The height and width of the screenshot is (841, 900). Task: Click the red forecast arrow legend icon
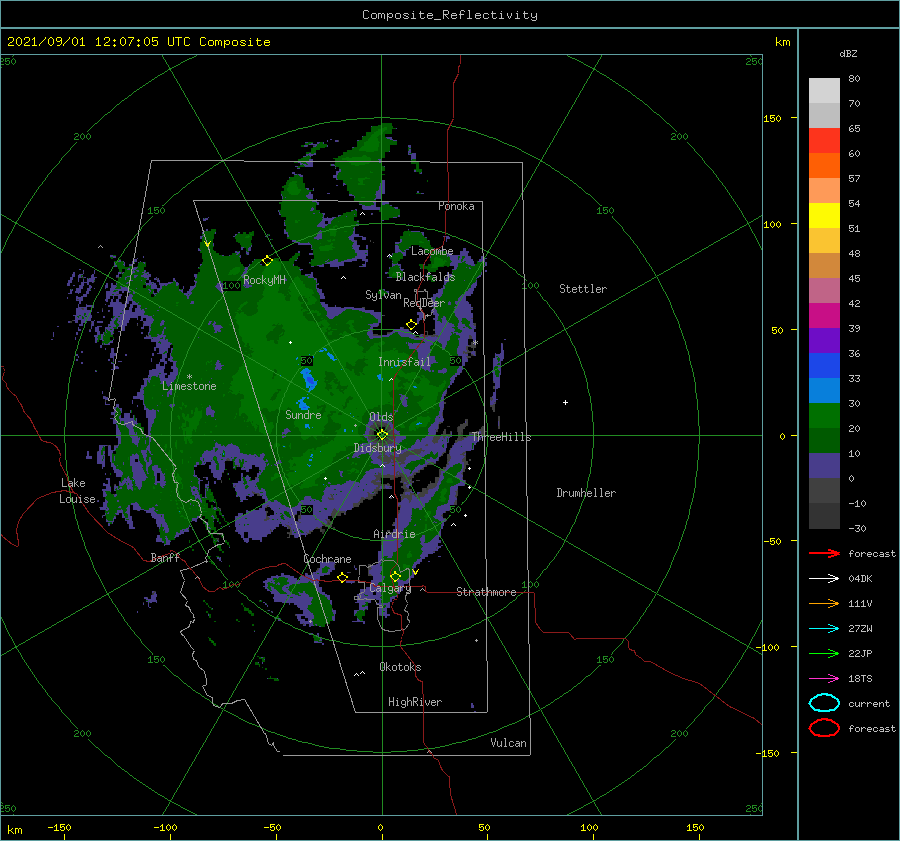pos(824,553)
